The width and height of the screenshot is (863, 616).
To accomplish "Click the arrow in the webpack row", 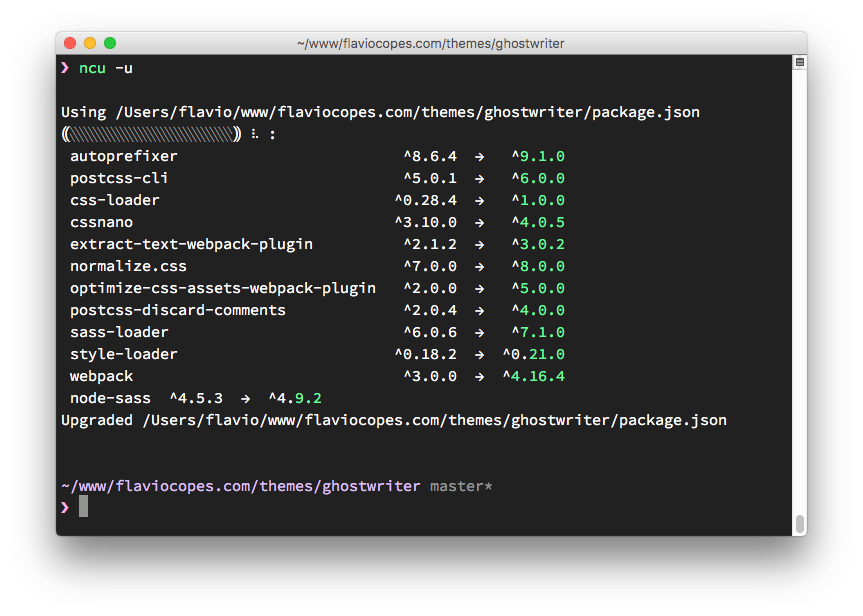I will click(480, 377).
